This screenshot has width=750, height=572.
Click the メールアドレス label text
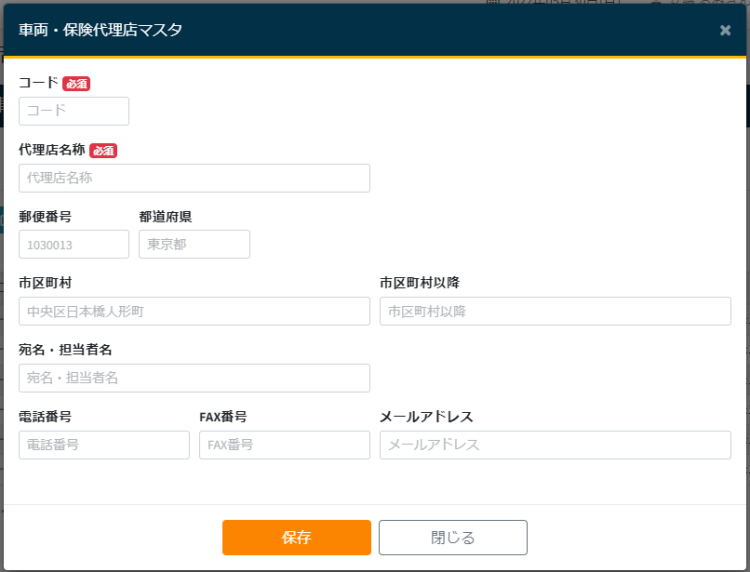click(x=426, y=417)
